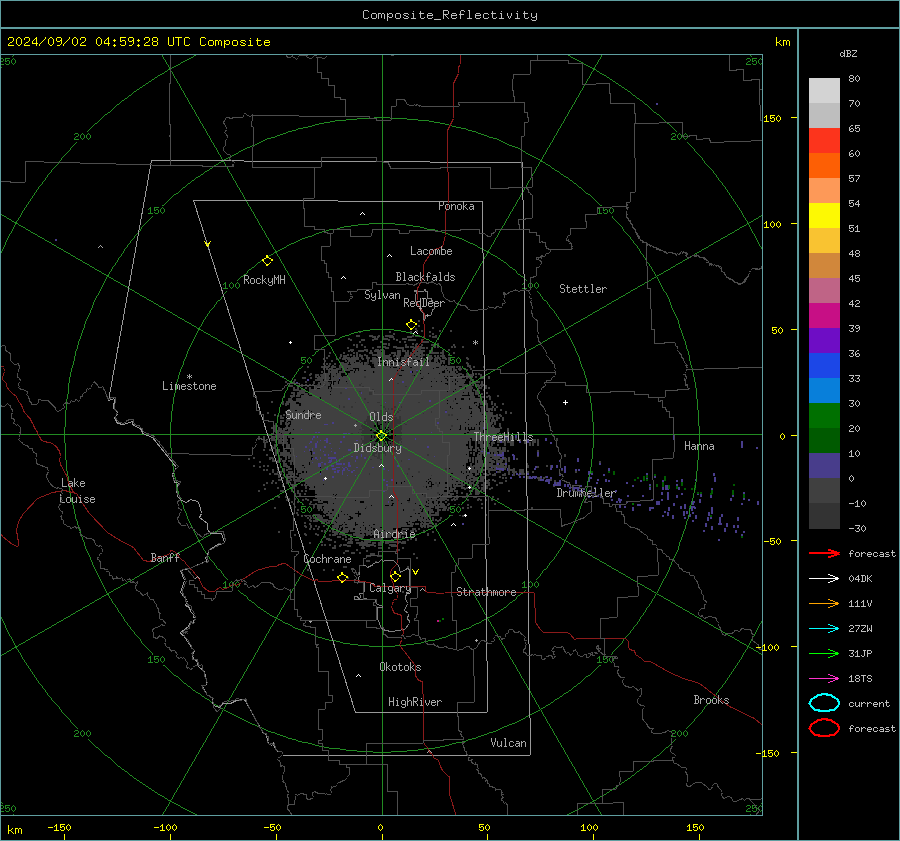Click the cyan current ellipse icon
The width and height of the screenshot is (900, 841).
point(824,703)
